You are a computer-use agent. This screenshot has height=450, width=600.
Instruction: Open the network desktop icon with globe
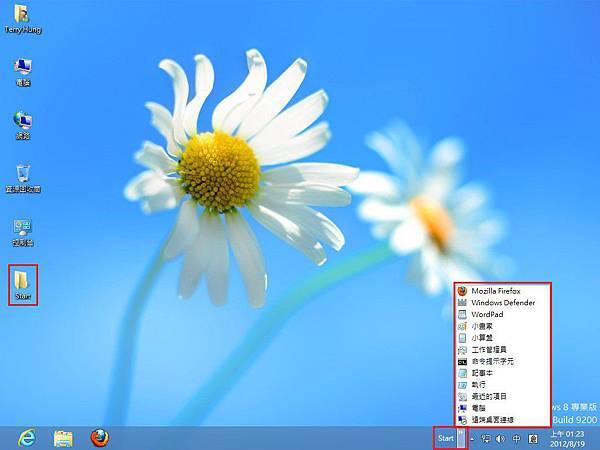coord(23,124)
